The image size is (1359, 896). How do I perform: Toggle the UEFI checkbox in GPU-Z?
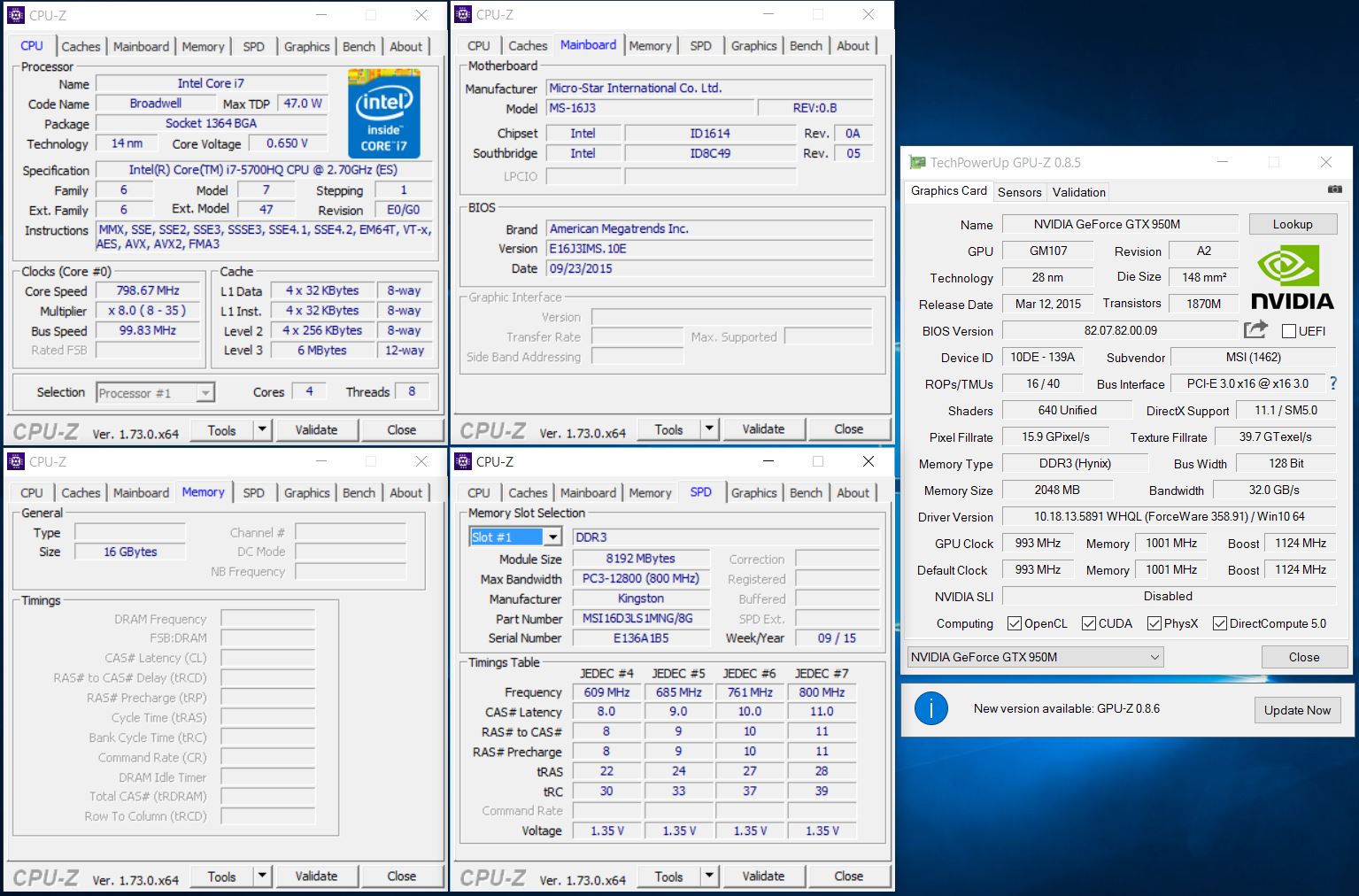tap(1289, 331)
